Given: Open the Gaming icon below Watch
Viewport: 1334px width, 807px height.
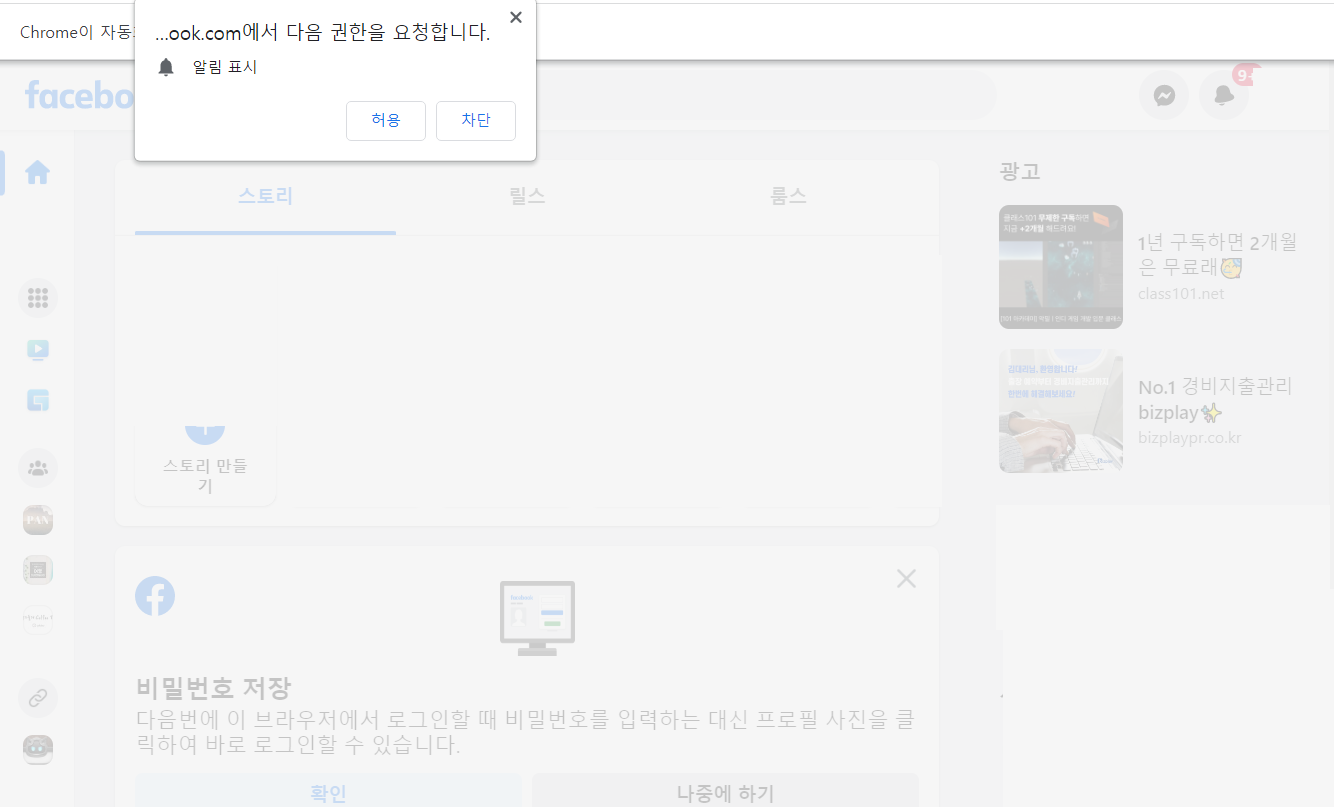Looking at the screenshot, I should [38, 400].
